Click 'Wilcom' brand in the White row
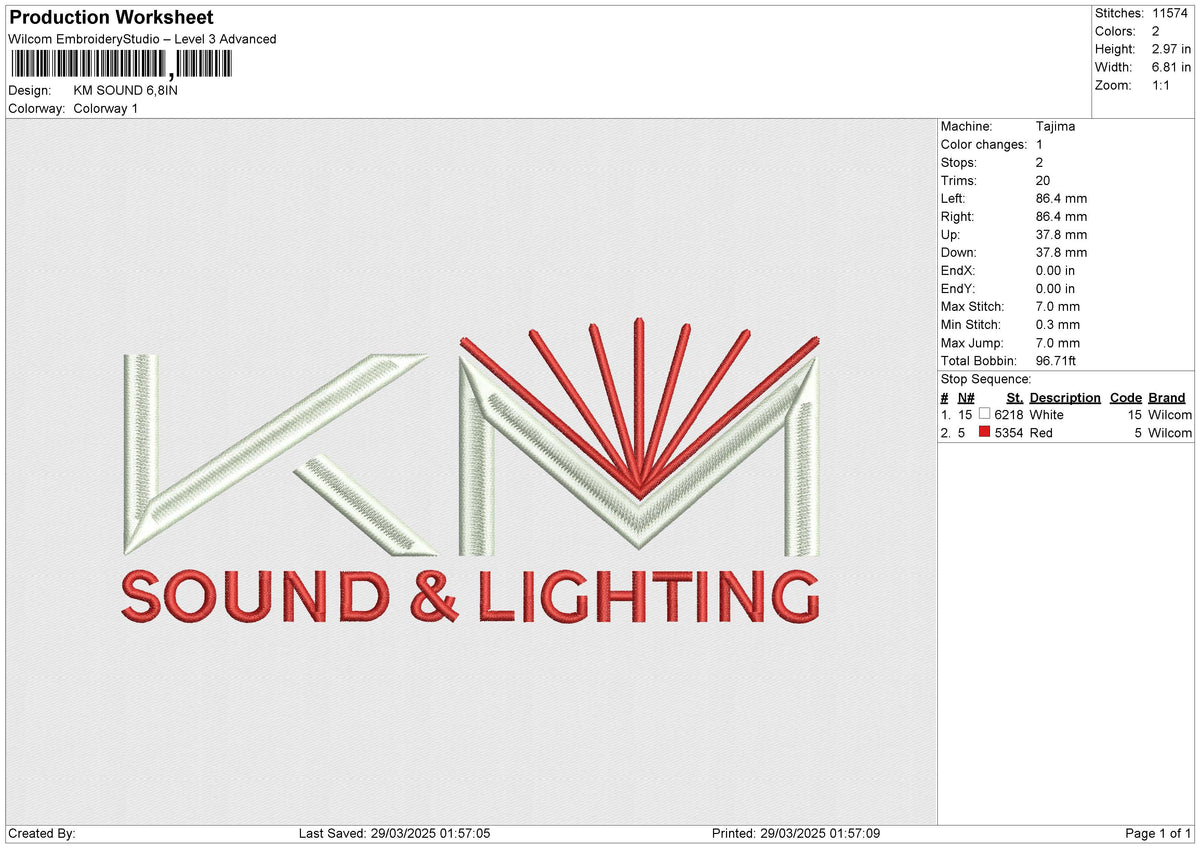Screen dimensions: 1200x848 (1170, 415)
